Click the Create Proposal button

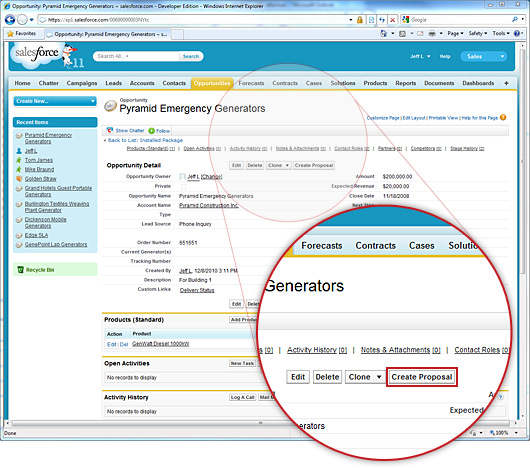[x=314, y=165]
